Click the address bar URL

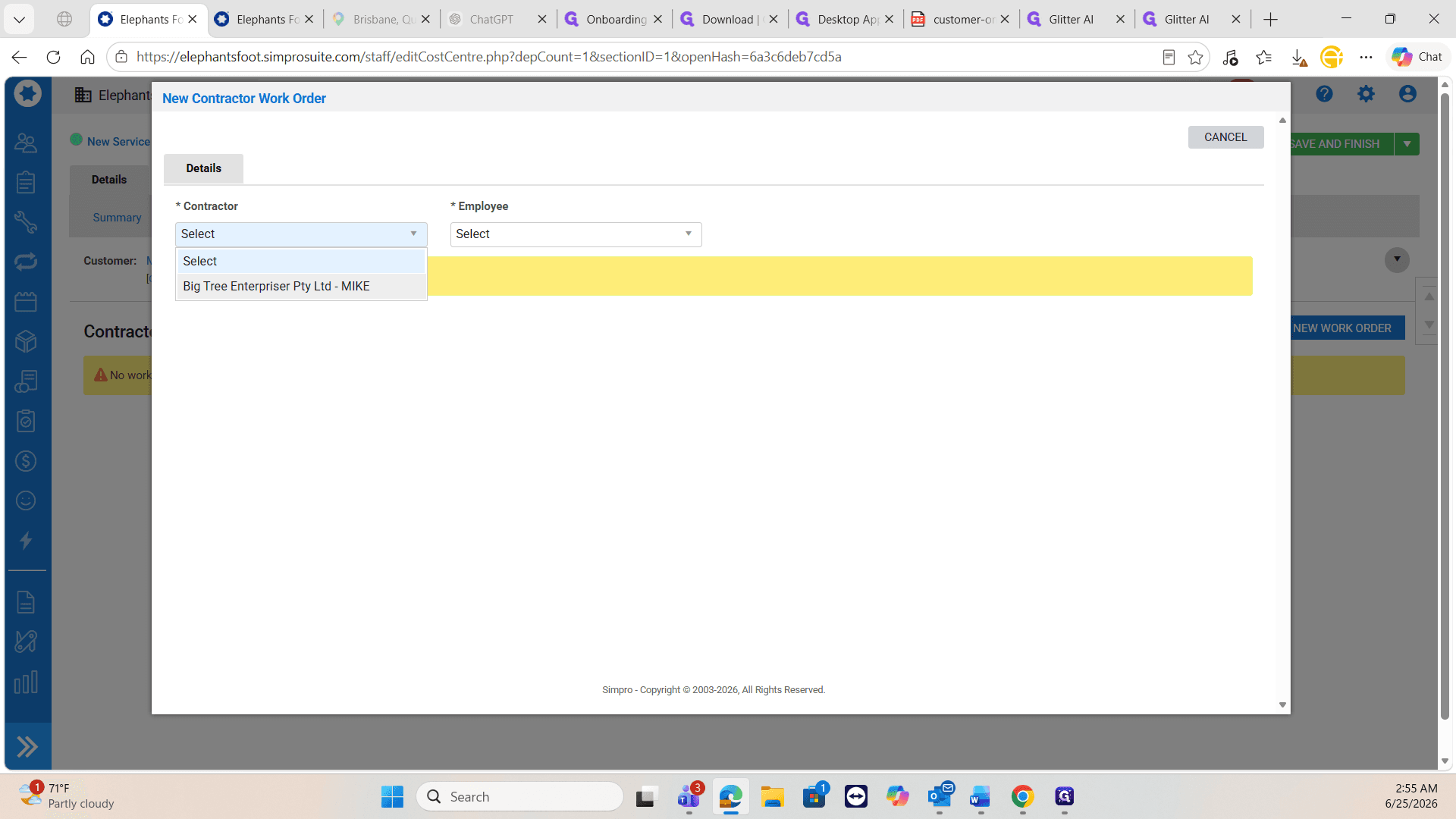488,57
